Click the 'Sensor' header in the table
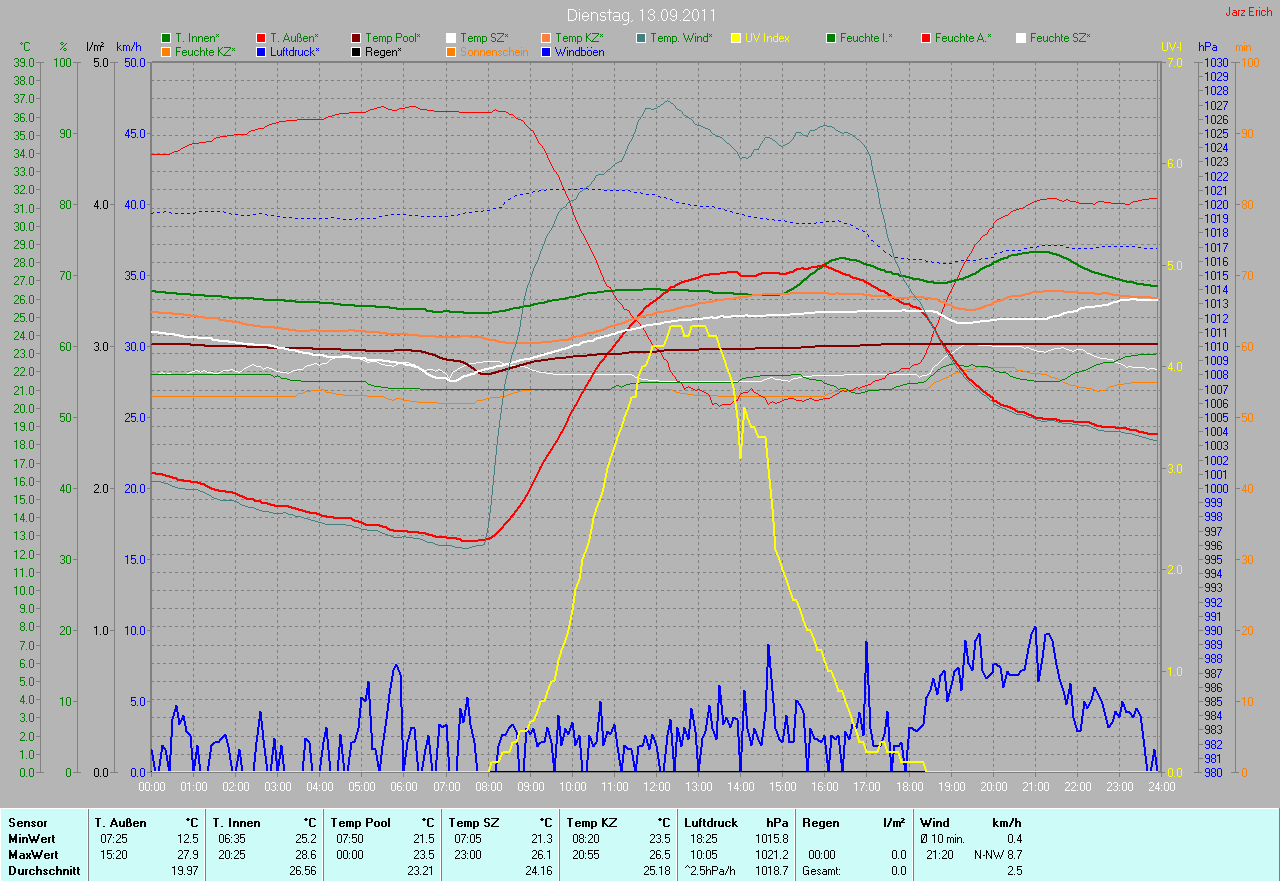The height and width of the screenshot is (881, 1280). coord(27,822)
